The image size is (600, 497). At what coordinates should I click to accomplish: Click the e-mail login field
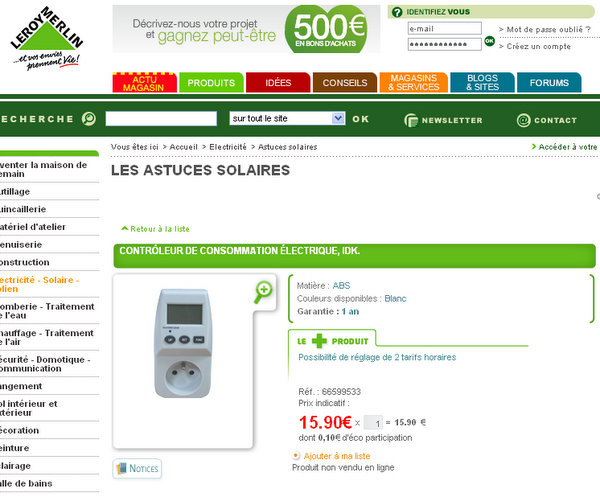point(445,28)
